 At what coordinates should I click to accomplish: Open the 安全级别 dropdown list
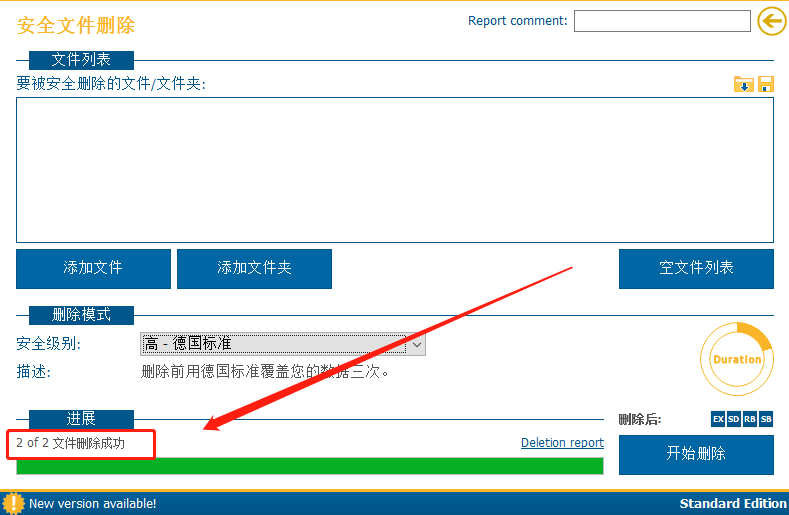pos(283,344)
